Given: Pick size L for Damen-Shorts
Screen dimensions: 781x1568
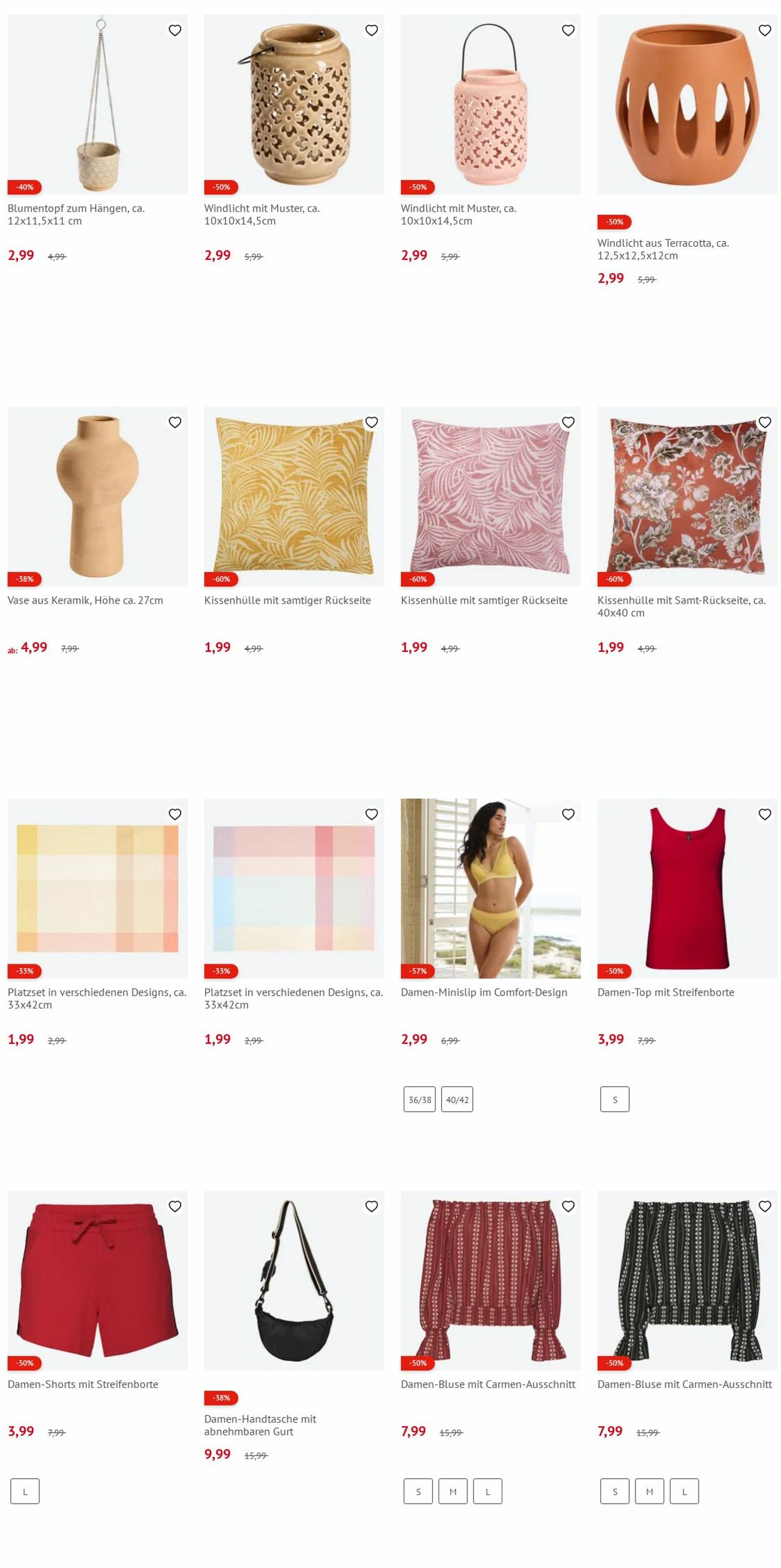Looking at the screenshot, I should click(25, 1491).
